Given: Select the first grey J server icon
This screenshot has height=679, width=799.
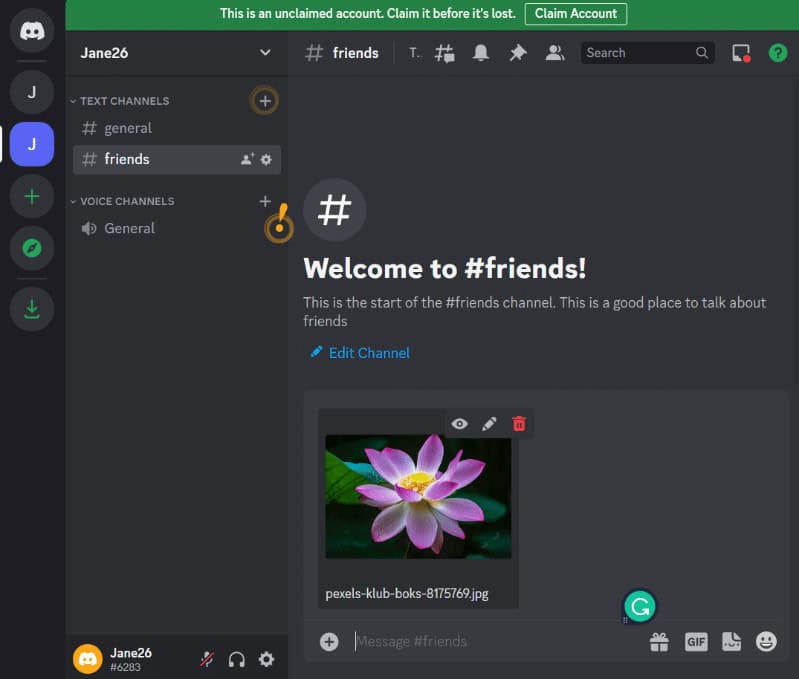Looking at the screenshot, I should 32,92.
